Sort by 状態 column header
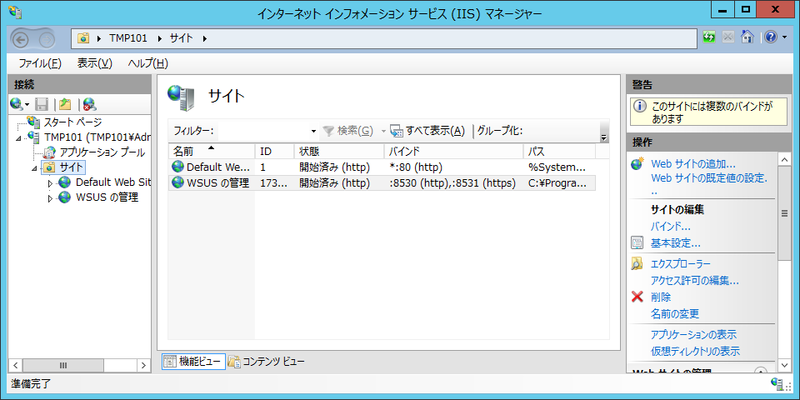Screen dimensions: 800x400 coord(339,152)
